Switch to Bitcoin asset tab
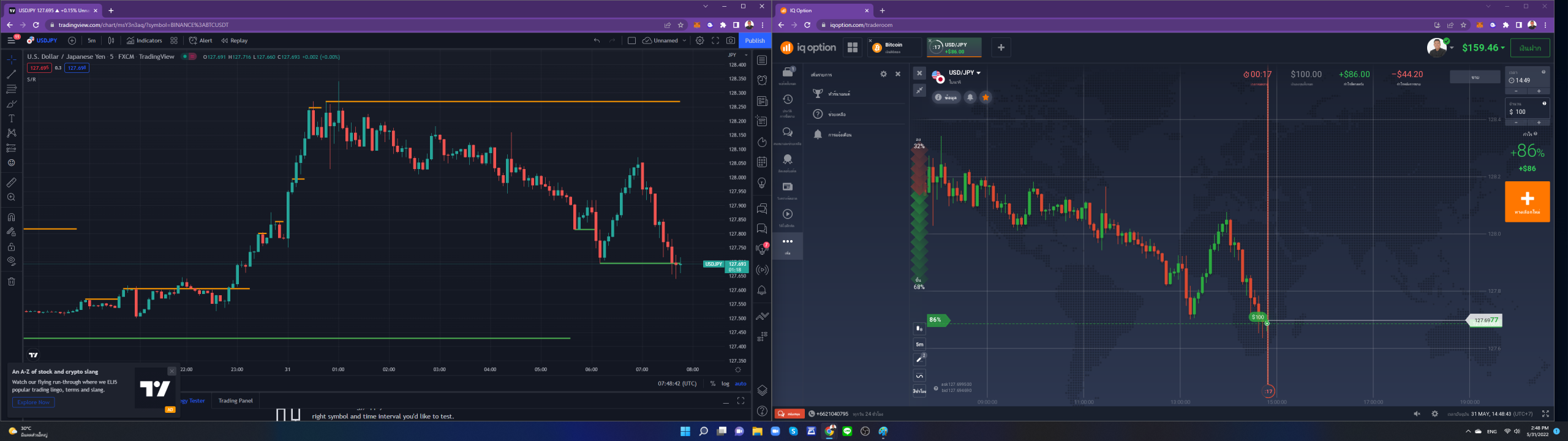 coord(894,47)
